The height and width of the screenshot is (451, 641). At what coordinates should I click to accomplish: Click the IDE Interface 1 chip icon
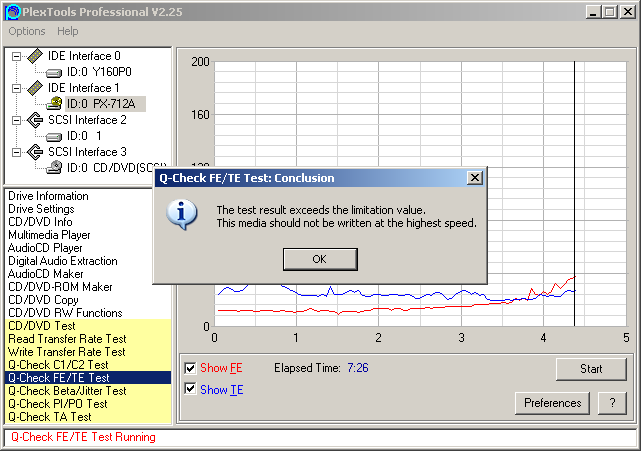(x=35, y=88)
